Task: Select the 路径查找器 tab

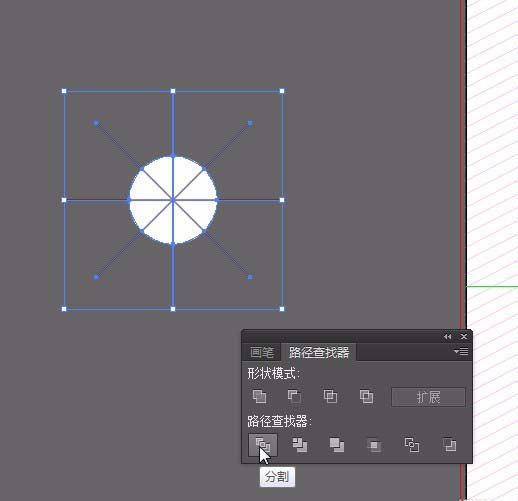Action: [x=319, y=352]
